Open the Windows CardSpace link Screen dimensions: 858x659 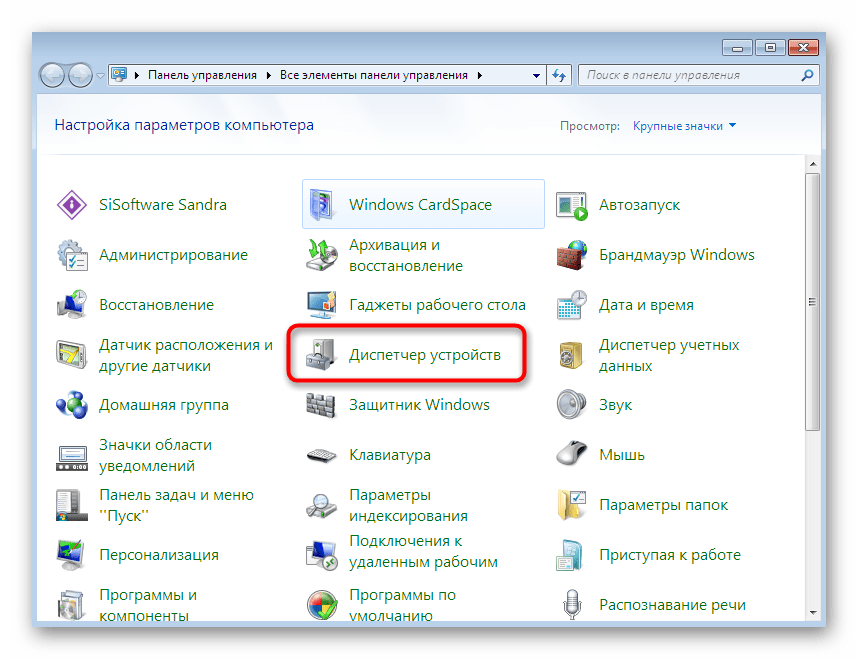(x=420, y=205)
